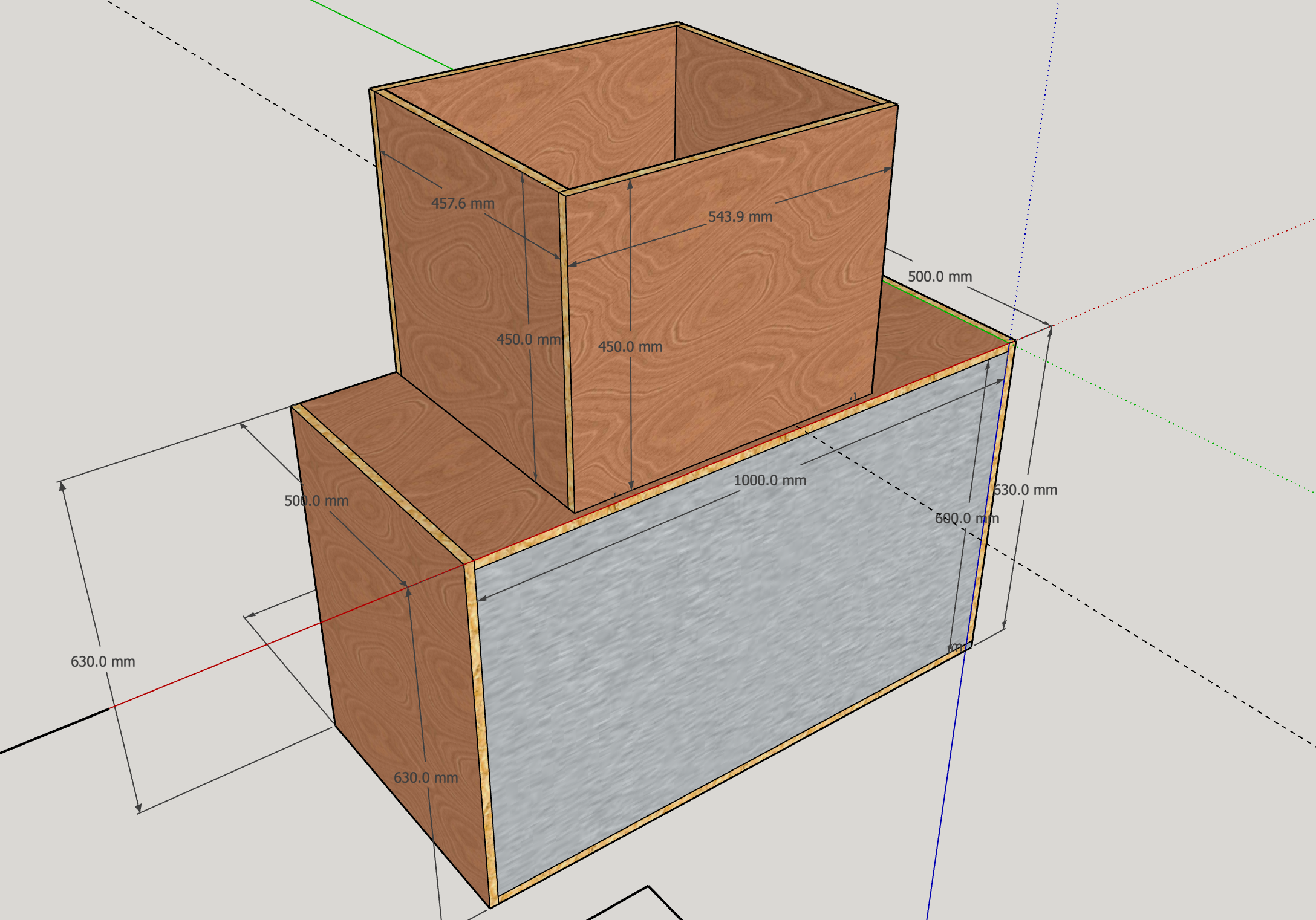This screenshot has width=1316, height=920.
Task: Click the 630.0 mm label at right edge
Action: [x=1026, y=490]
